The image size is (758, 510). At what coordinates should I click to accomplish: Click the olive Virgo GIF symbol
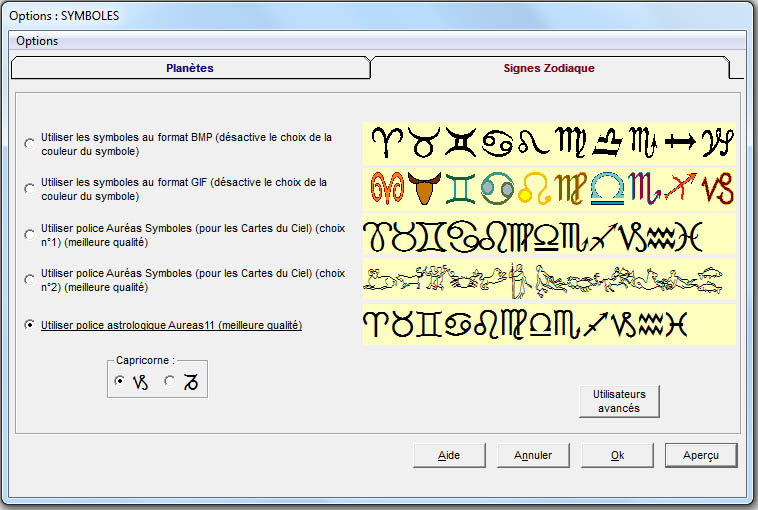[571, 189]
